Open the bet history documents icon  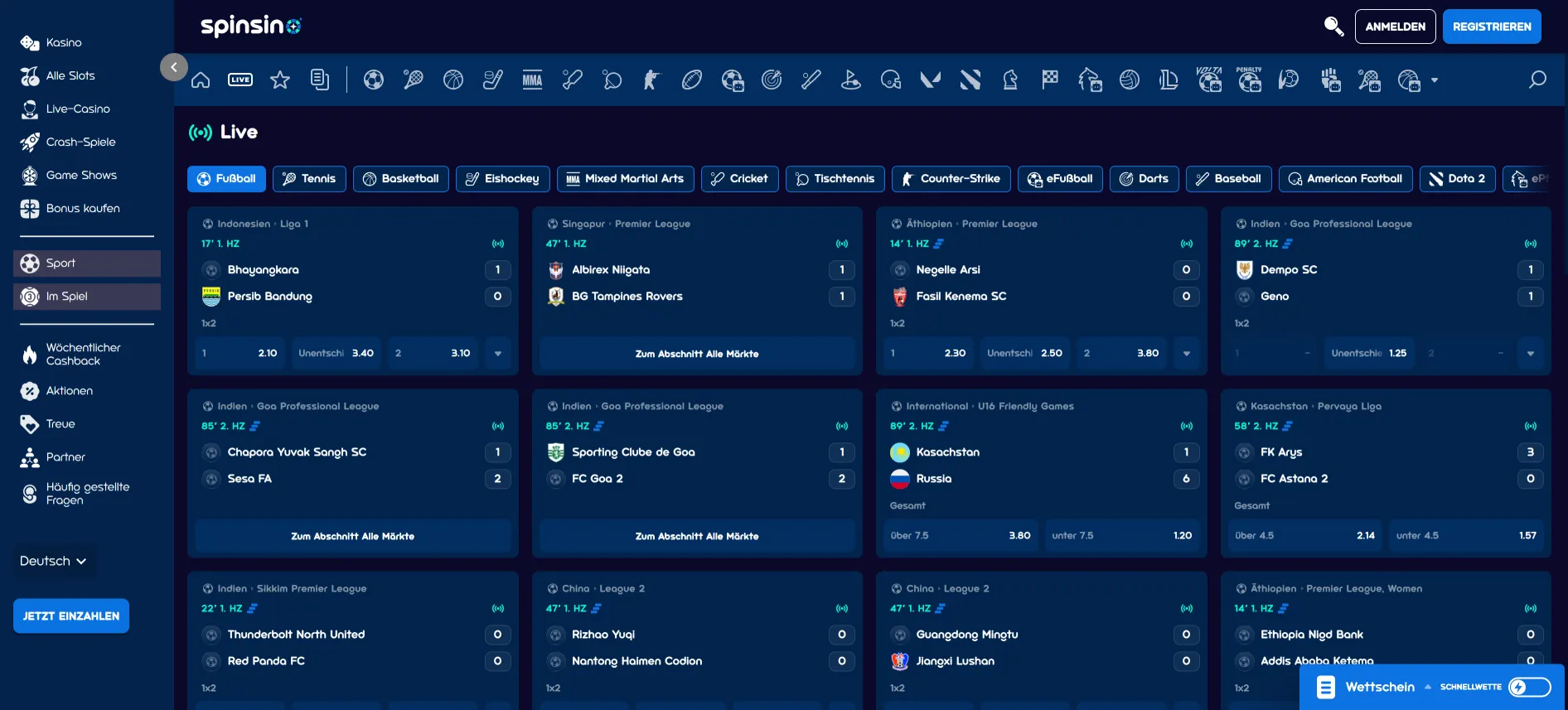[320, 80]
